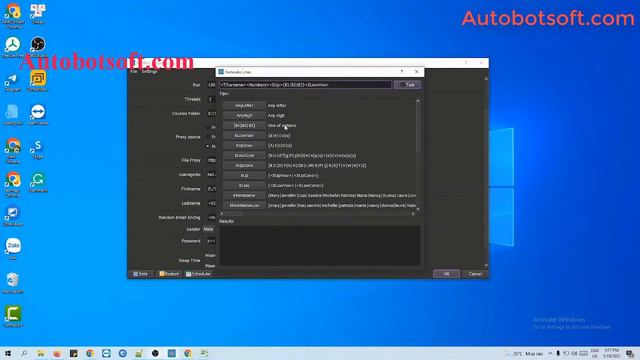Click the microphone tray icon

click(558, 353)
